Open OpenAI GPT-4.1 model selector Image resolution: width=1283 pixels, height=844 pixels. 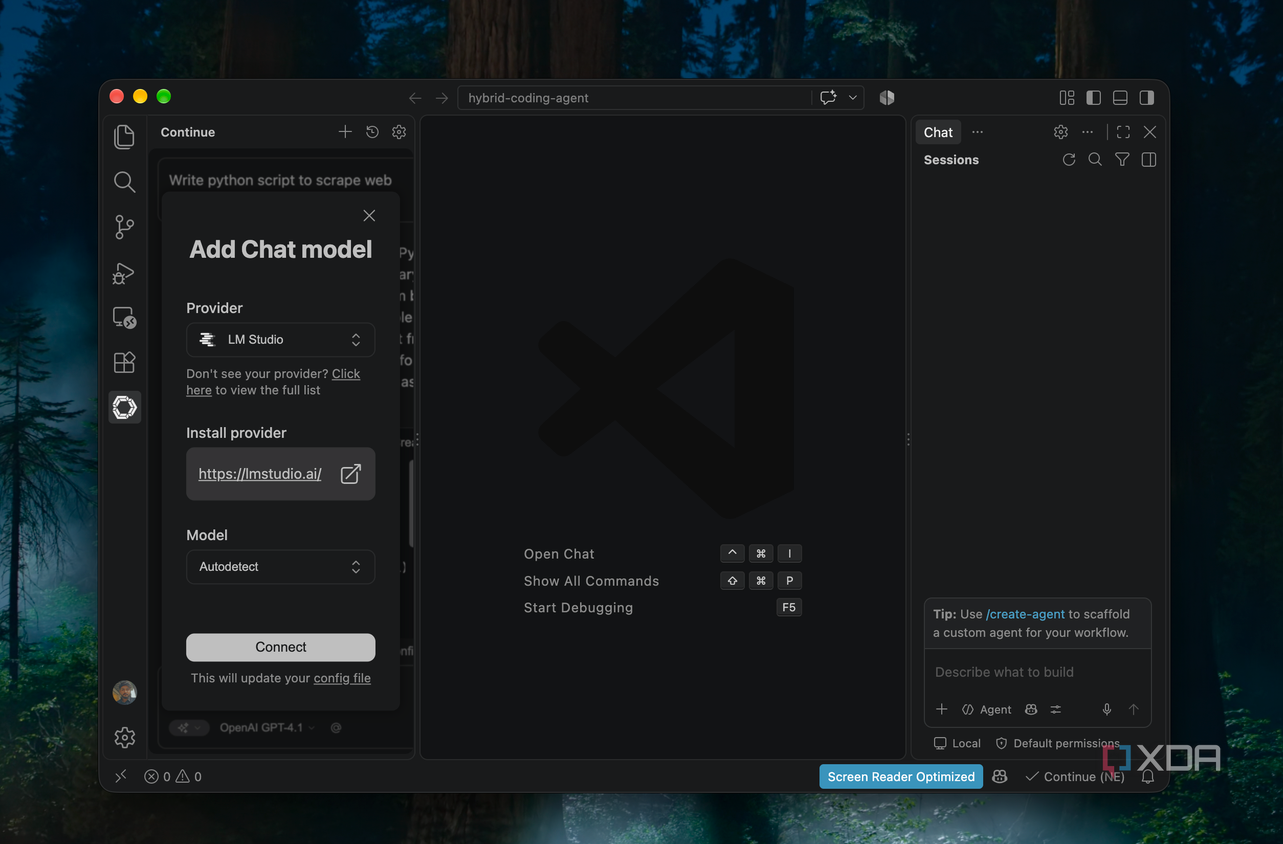click(267, 728)
